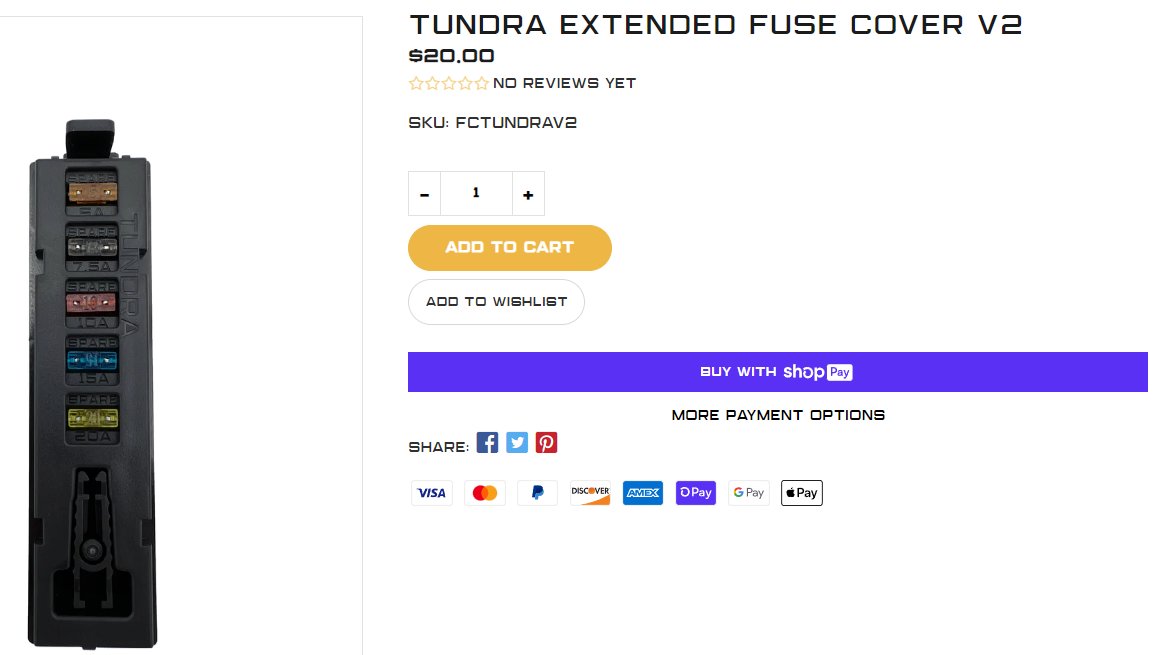
Task: Add the fuse cover to cart
Action: coord(510,248)
